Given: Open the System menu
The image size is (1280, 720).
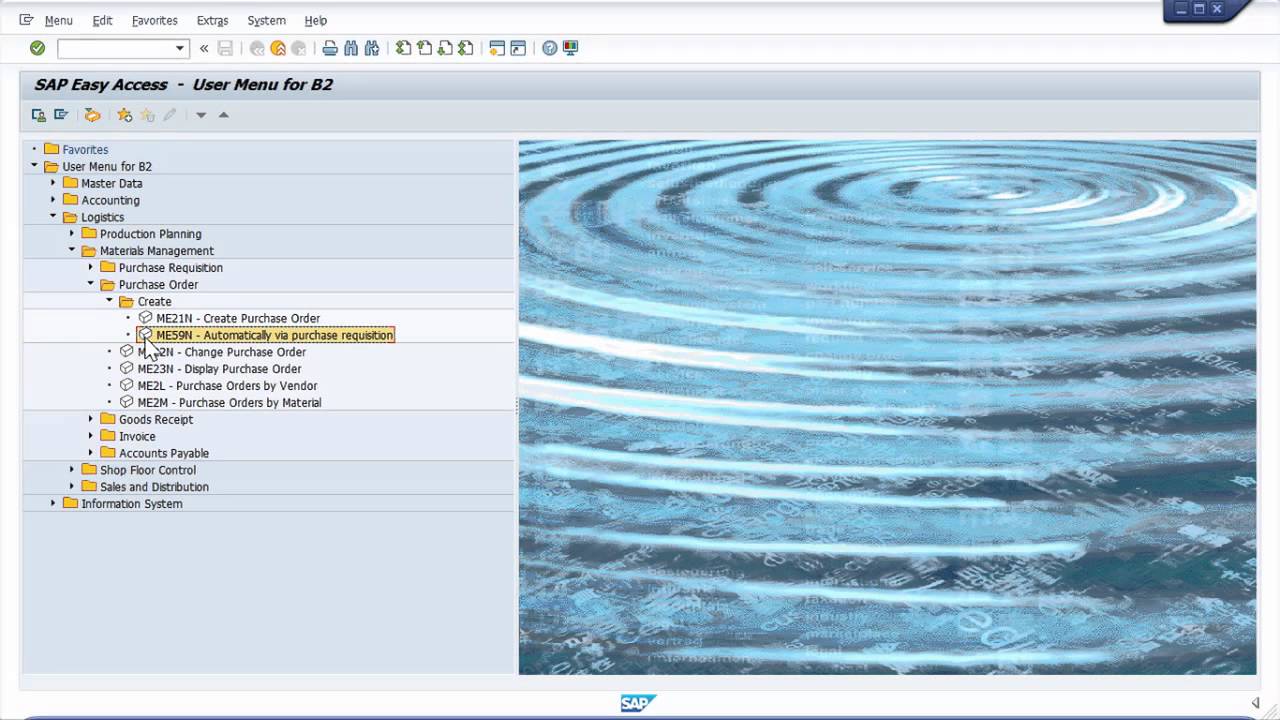Looking at the screenshot, I should point(266,20).
